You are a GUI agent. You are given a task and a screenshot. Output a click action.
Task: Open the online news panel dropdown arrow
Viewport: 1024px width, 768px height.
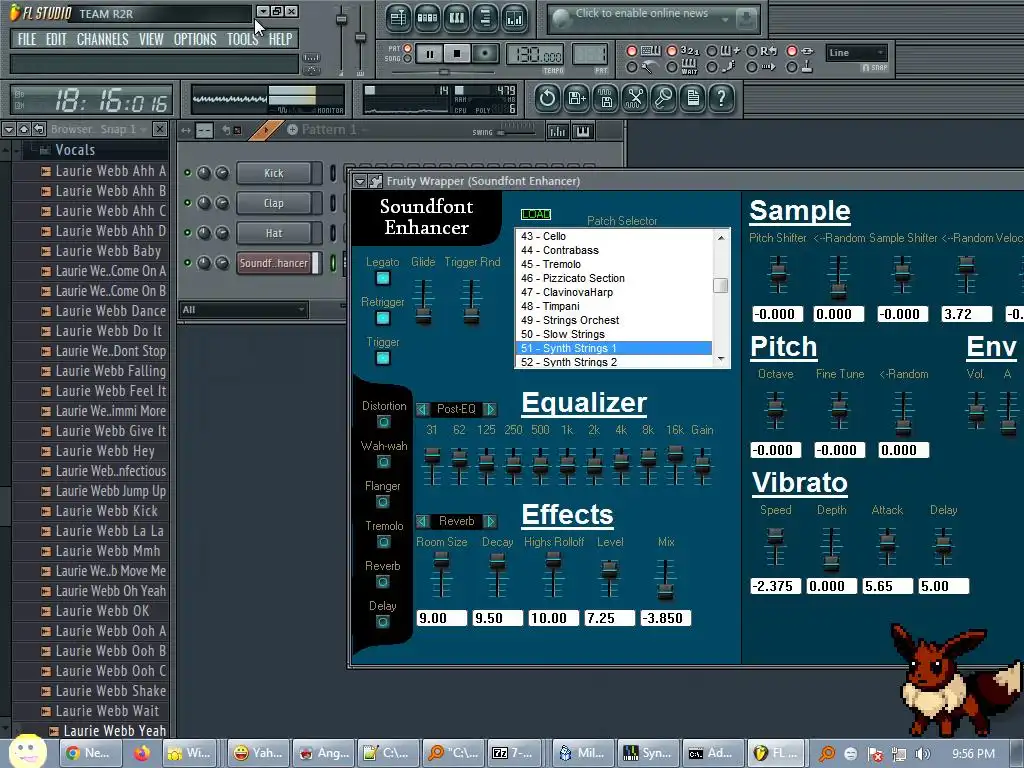725,20
